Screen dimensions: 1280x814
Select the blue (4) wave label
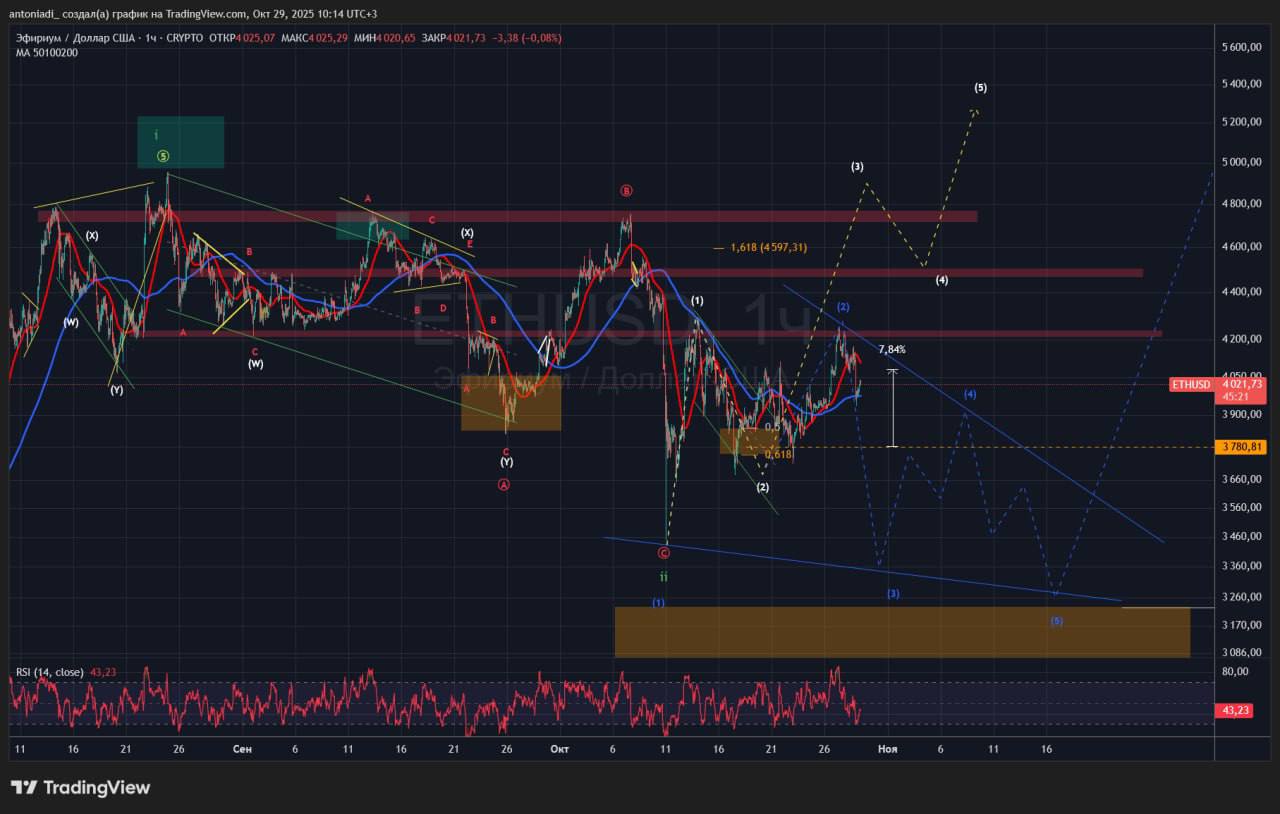[969, 395]
